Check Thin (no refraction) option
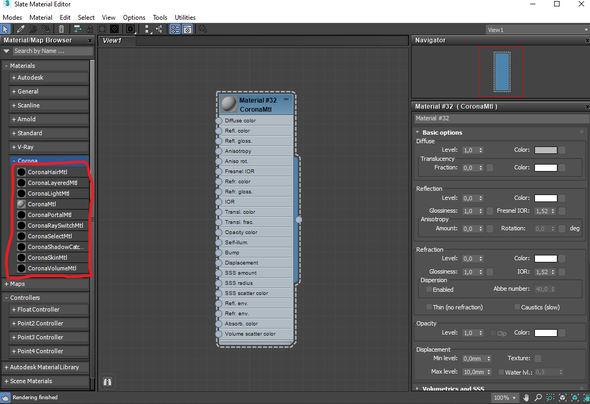This screenshot has width=590, height=404. [x=429, y=307]
